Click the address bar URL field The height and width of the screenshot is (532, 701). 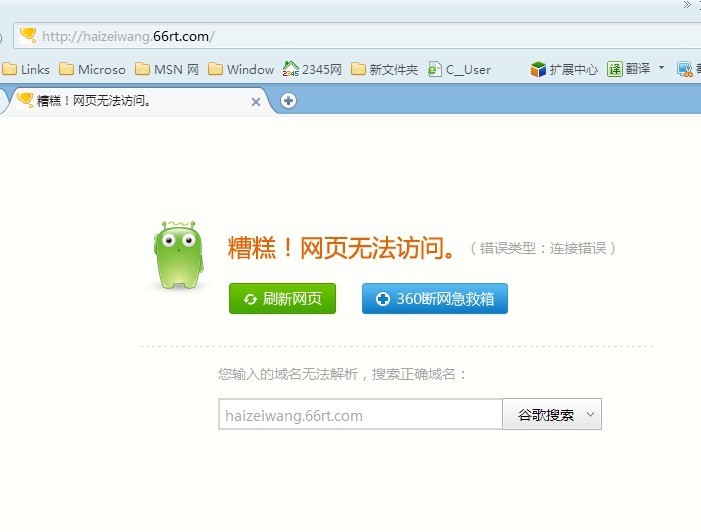point(358,36)
